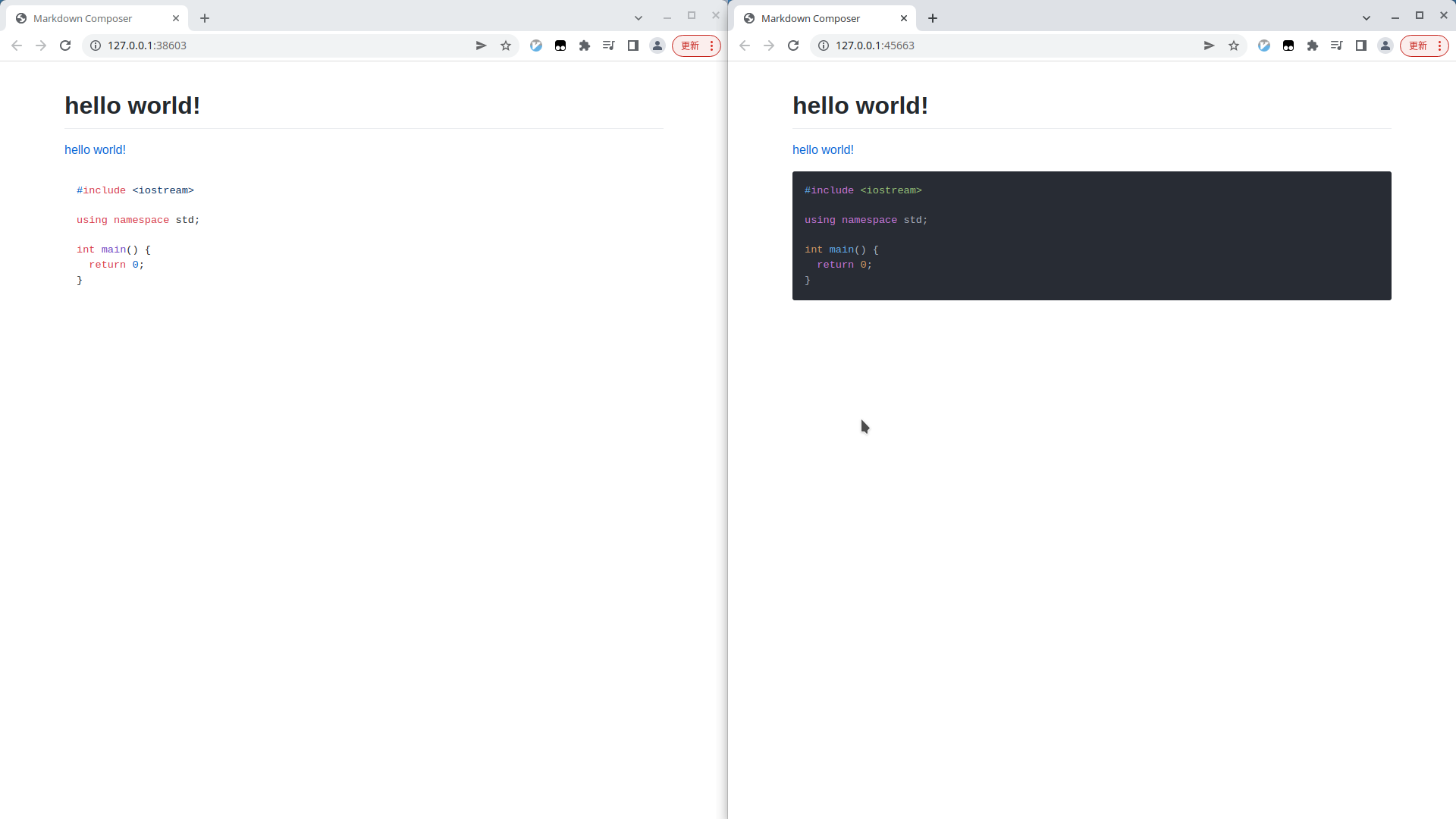
Task: Share this page icon in left window
Action: (481, 45)
